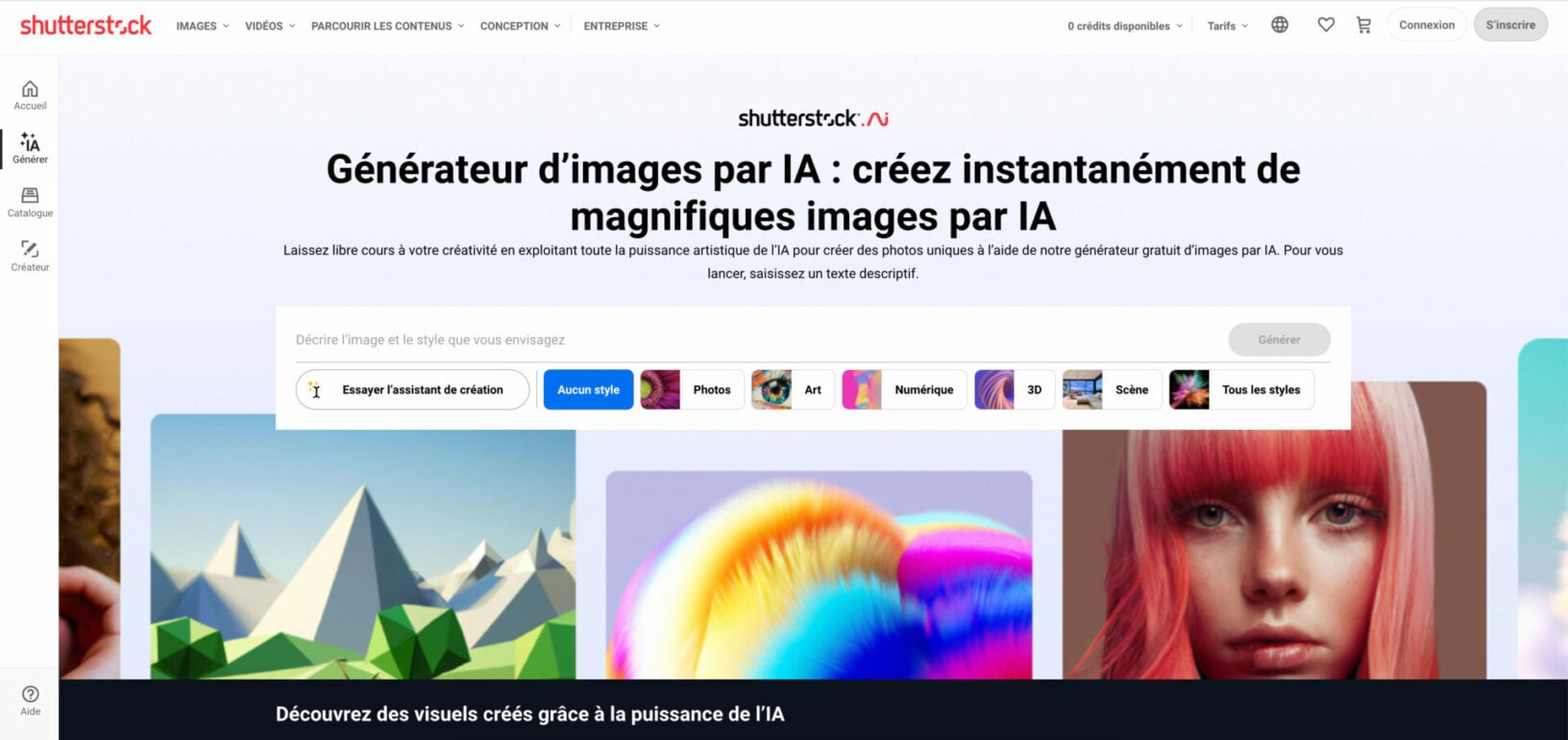Open the heart favorites icon

(1326, 25)
